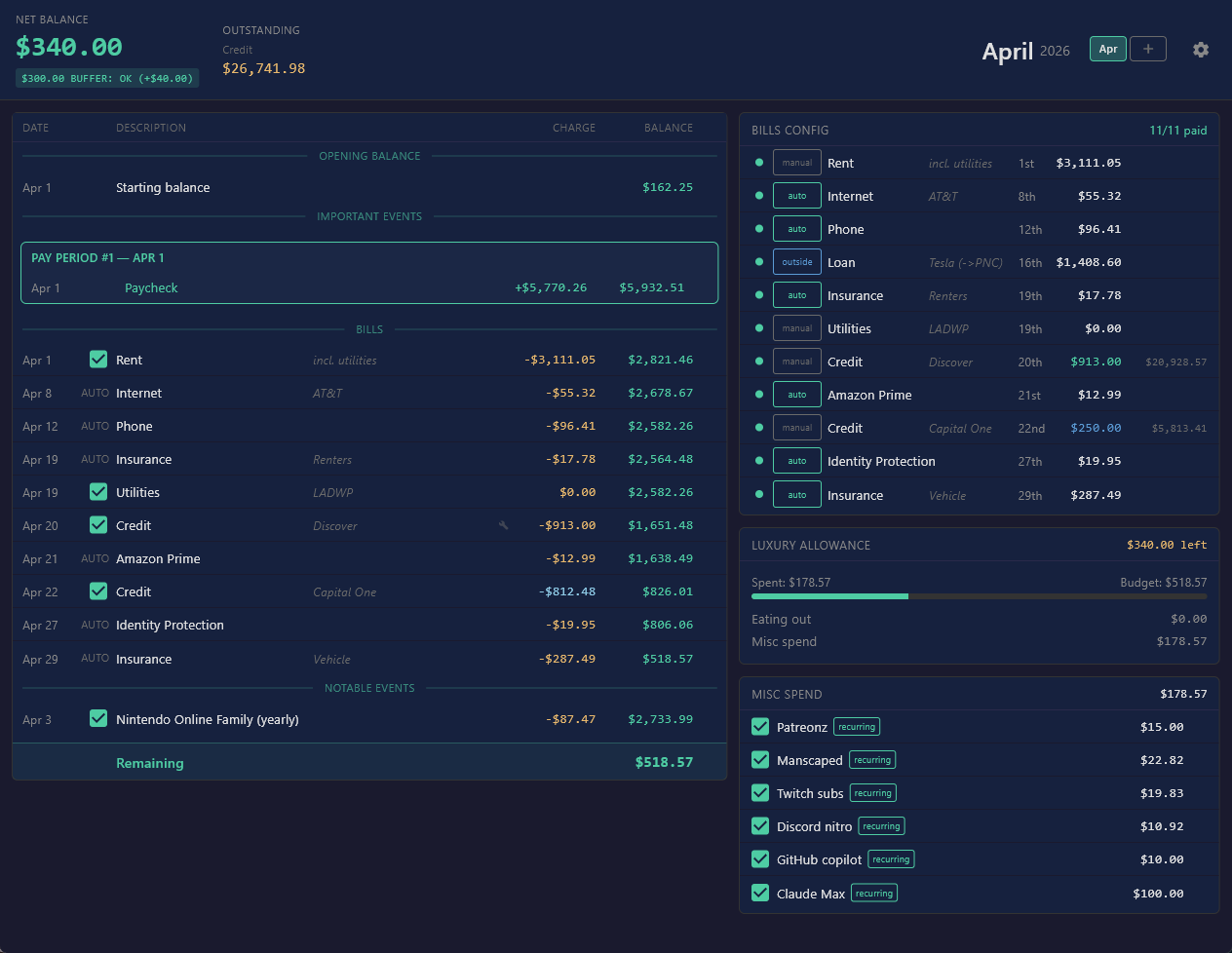Change Loan payment mode from outside
This screenshot has width=1232, height=953.
pos(797,262)
